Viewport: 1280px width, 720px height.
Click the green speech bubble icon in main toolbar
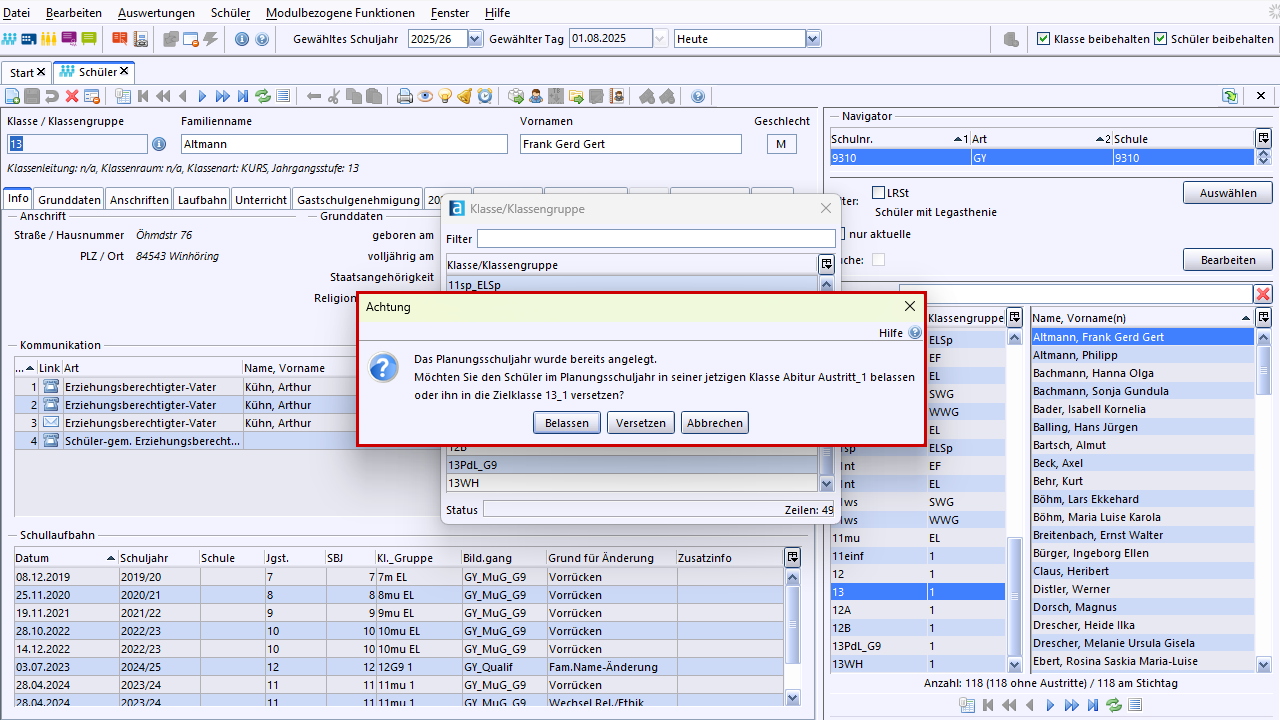(89, 39)
